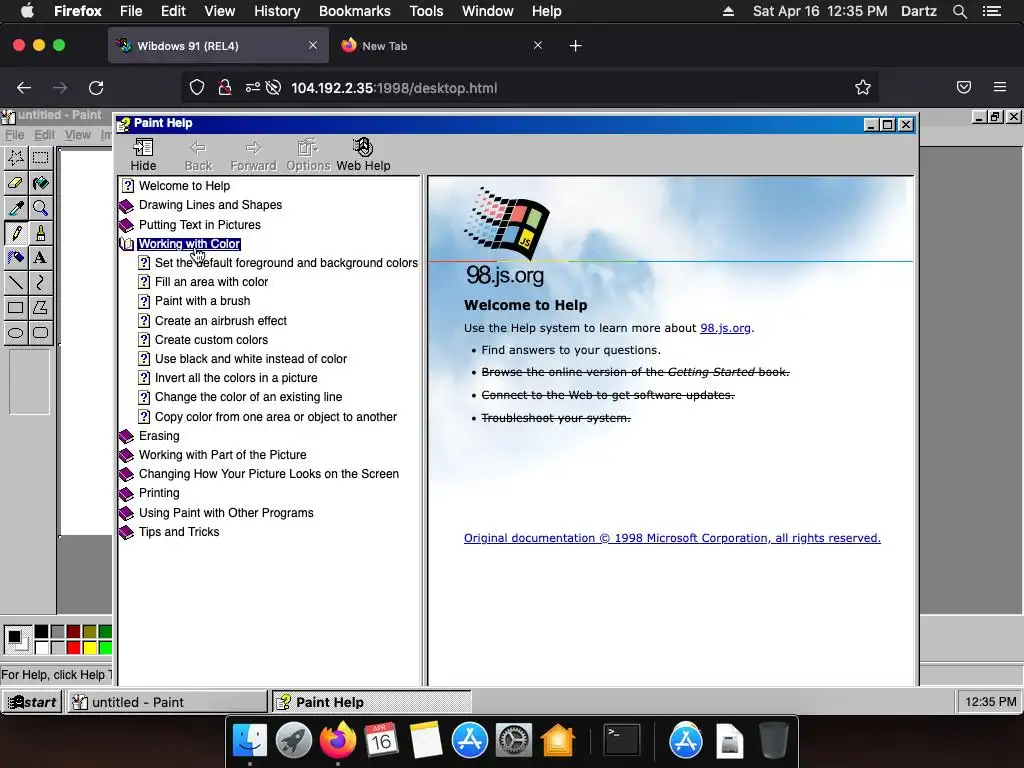1024x768 pixels.
Task: Open the Edit menu in Paint window
Action: click(x=44, y=135)
